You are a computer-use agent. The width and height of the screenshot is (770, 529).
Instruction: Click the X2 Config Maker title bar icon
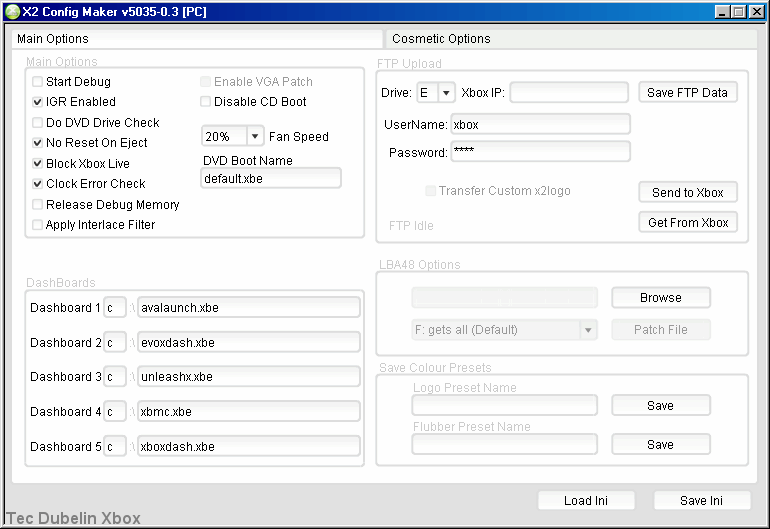[x=12, y=11]
